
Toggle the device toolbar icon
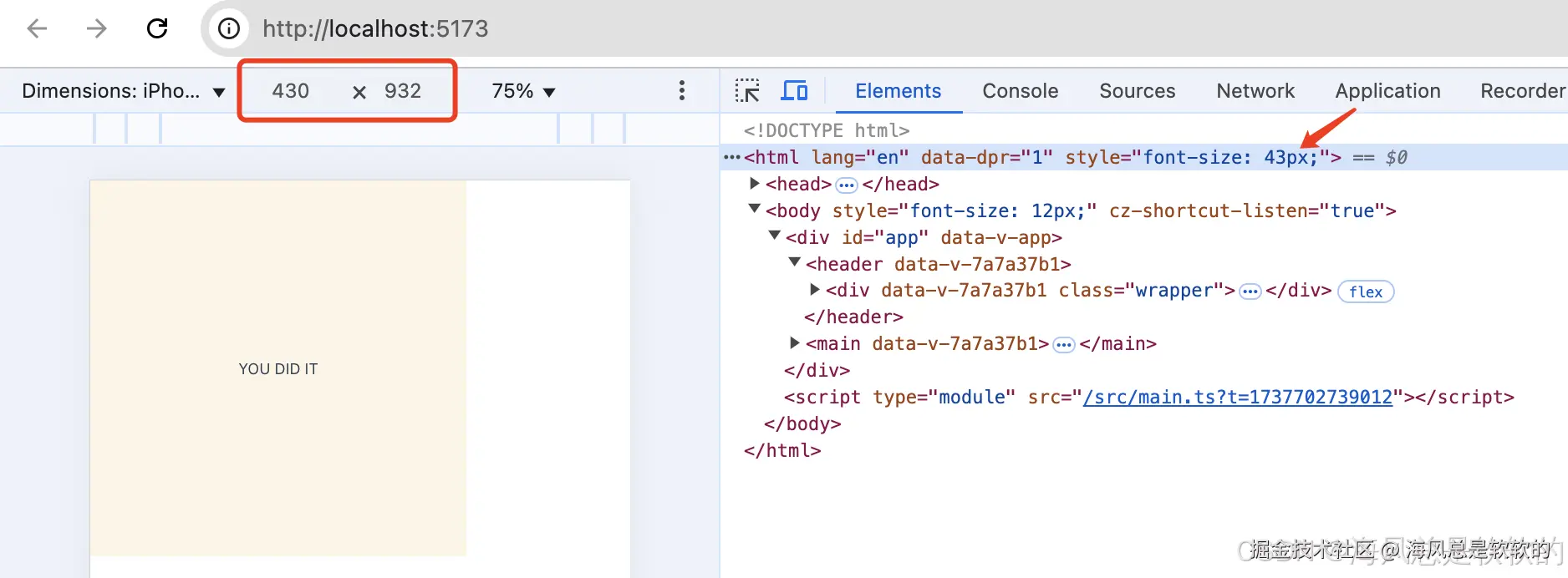tap(794, 90)
